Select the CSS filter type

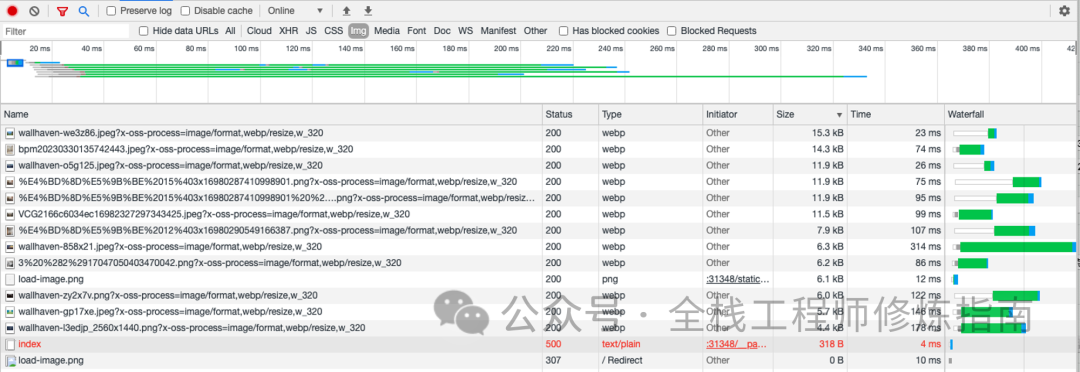pos(333,31)
